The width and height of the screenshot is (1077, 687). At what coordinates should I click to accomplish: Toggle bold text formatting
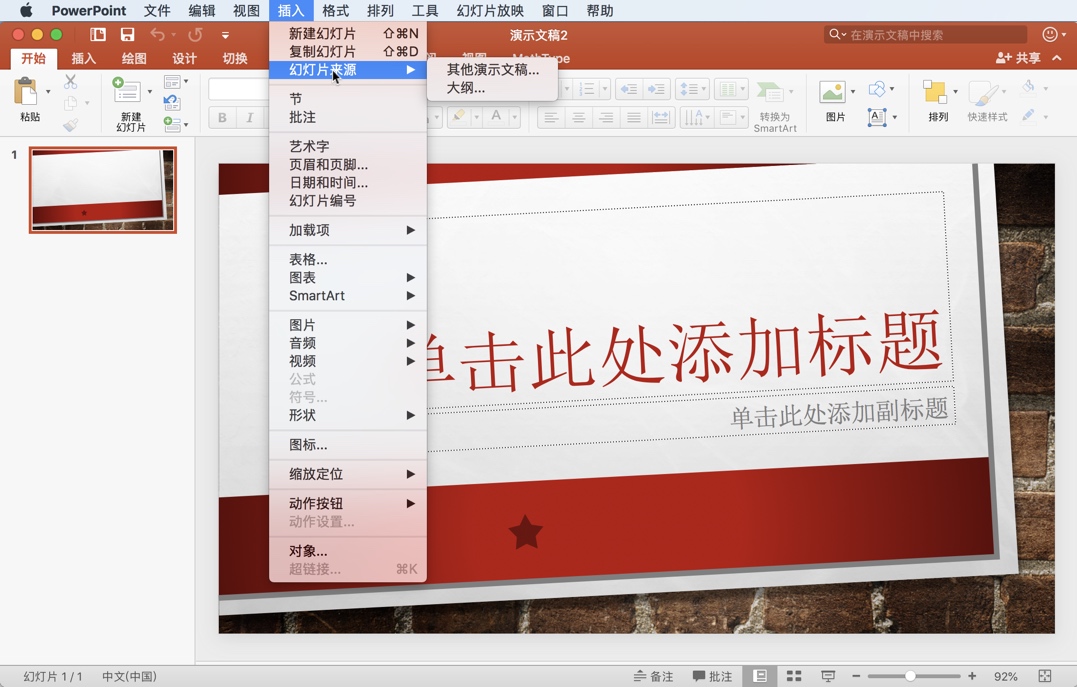pos(220,117)
